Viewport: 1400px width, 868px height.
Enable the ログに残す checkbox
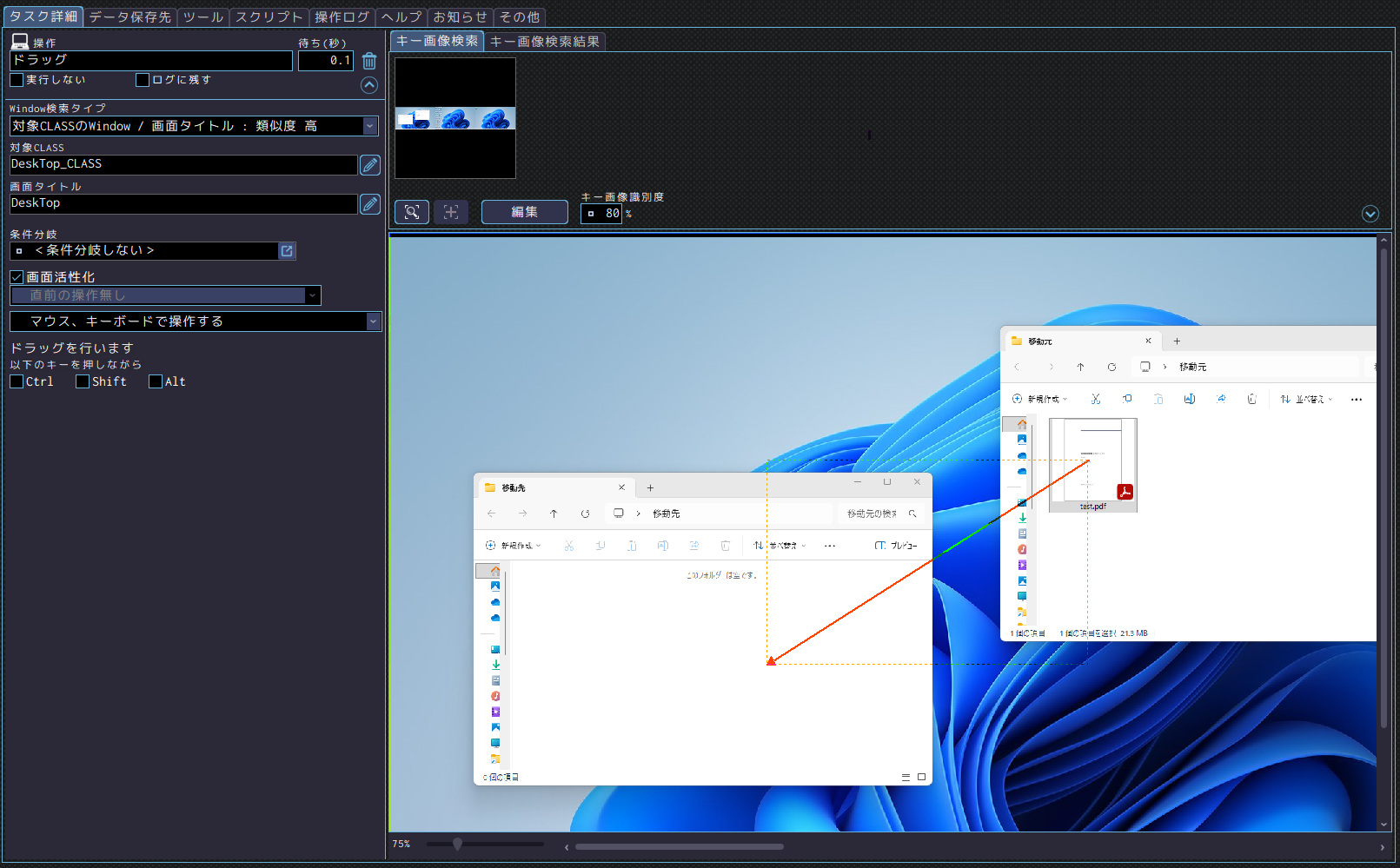[x=143, y=80]
